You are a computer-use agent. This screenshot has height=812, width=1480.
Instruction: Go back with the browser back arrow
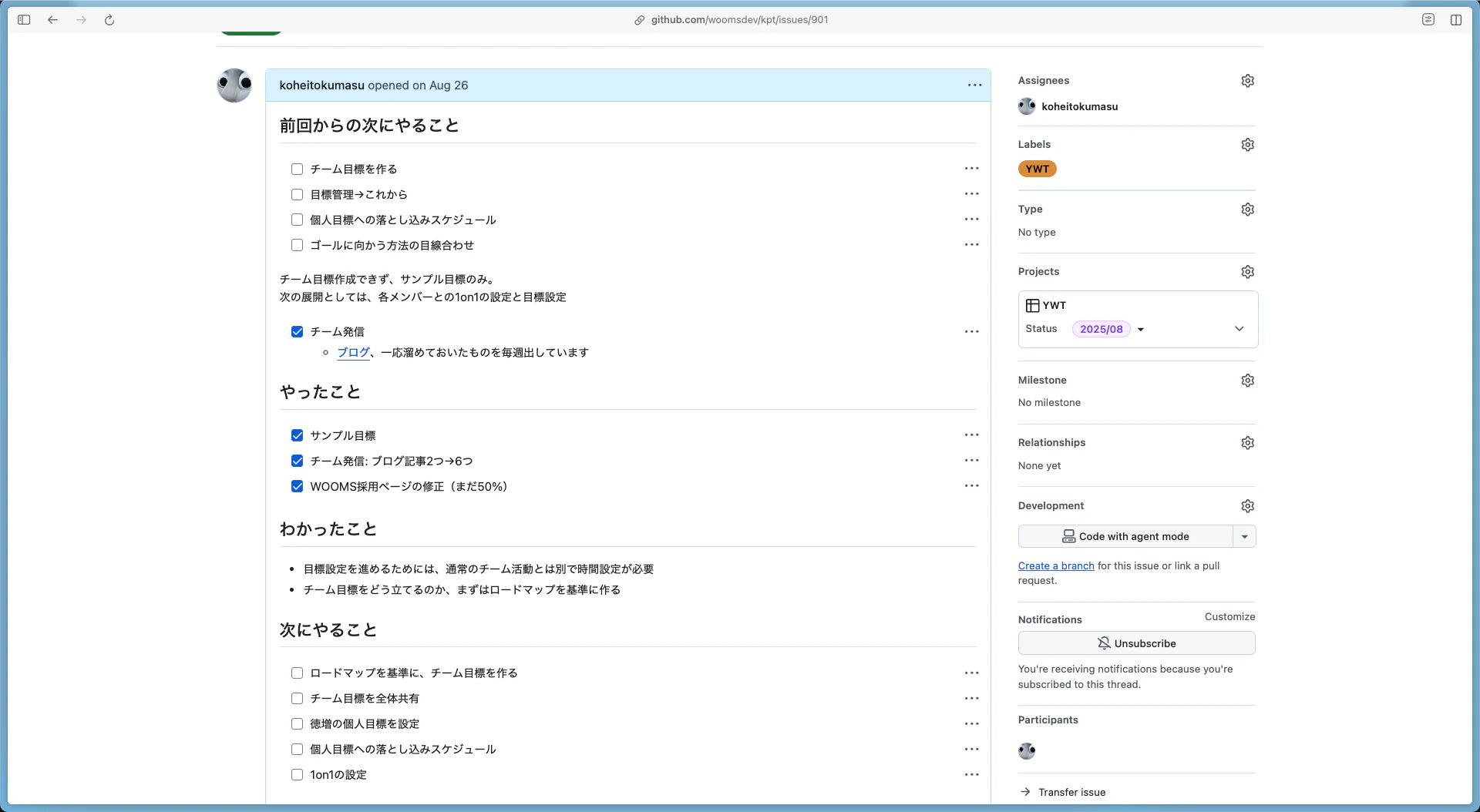coord(52,20)
